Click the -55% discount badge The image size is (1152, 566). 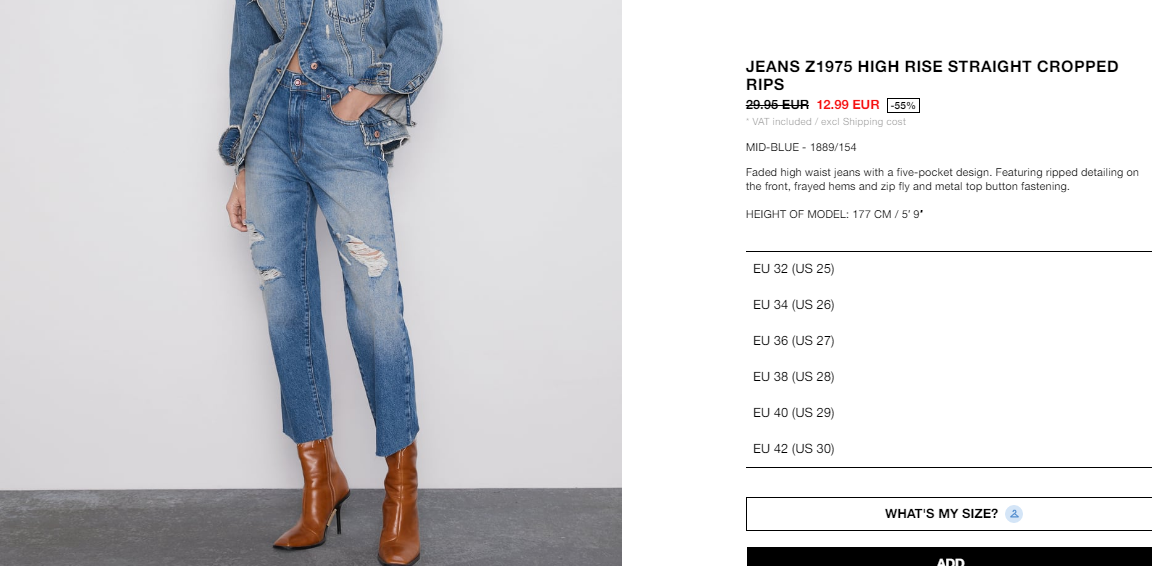(903, 106)
